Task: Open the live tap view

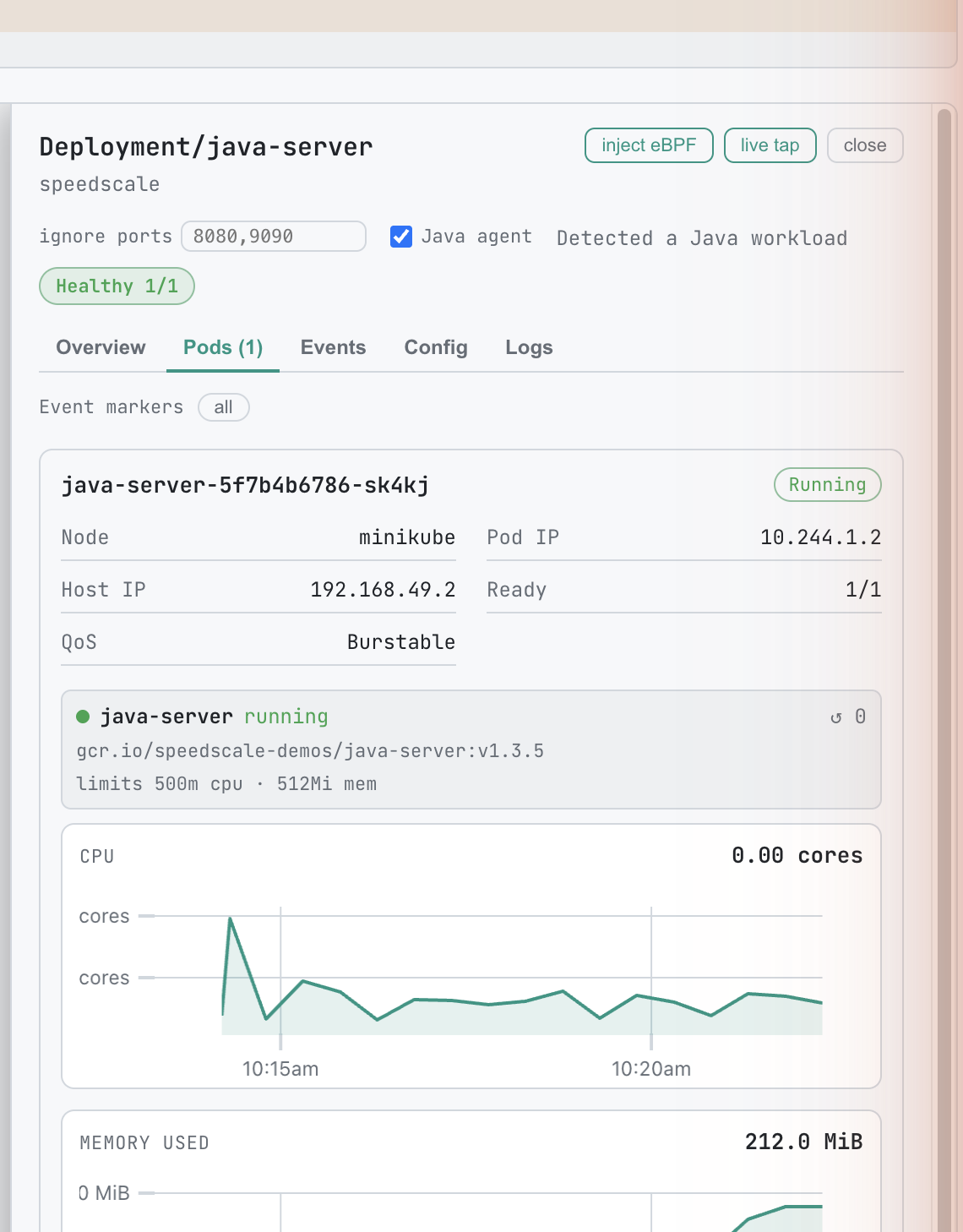Action: point(770,145)
